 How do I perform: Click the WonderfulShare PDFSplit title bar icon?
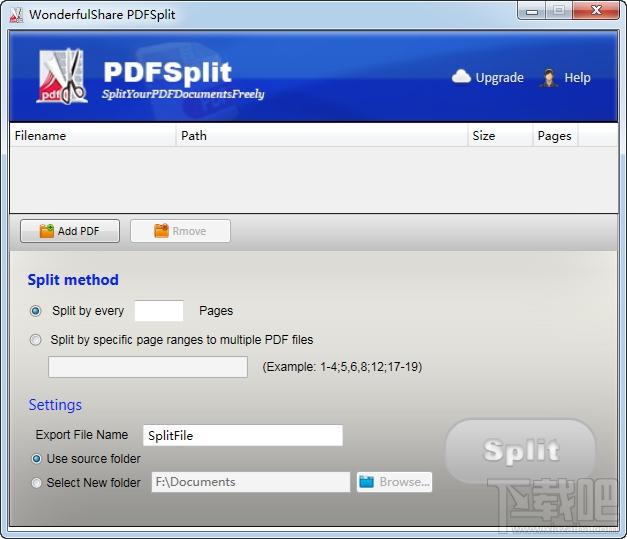point(16,15)
